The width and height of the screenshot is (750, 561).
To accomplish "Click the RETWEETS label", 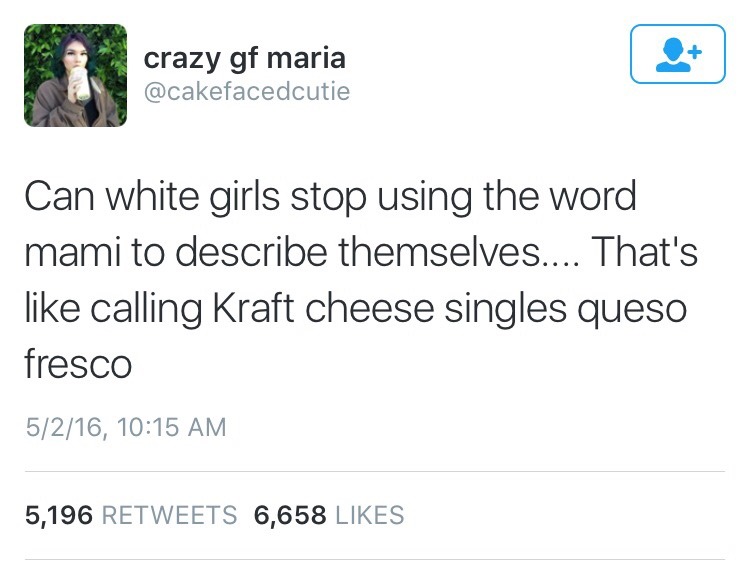I will pyautogui.click(x=170, y=515).
